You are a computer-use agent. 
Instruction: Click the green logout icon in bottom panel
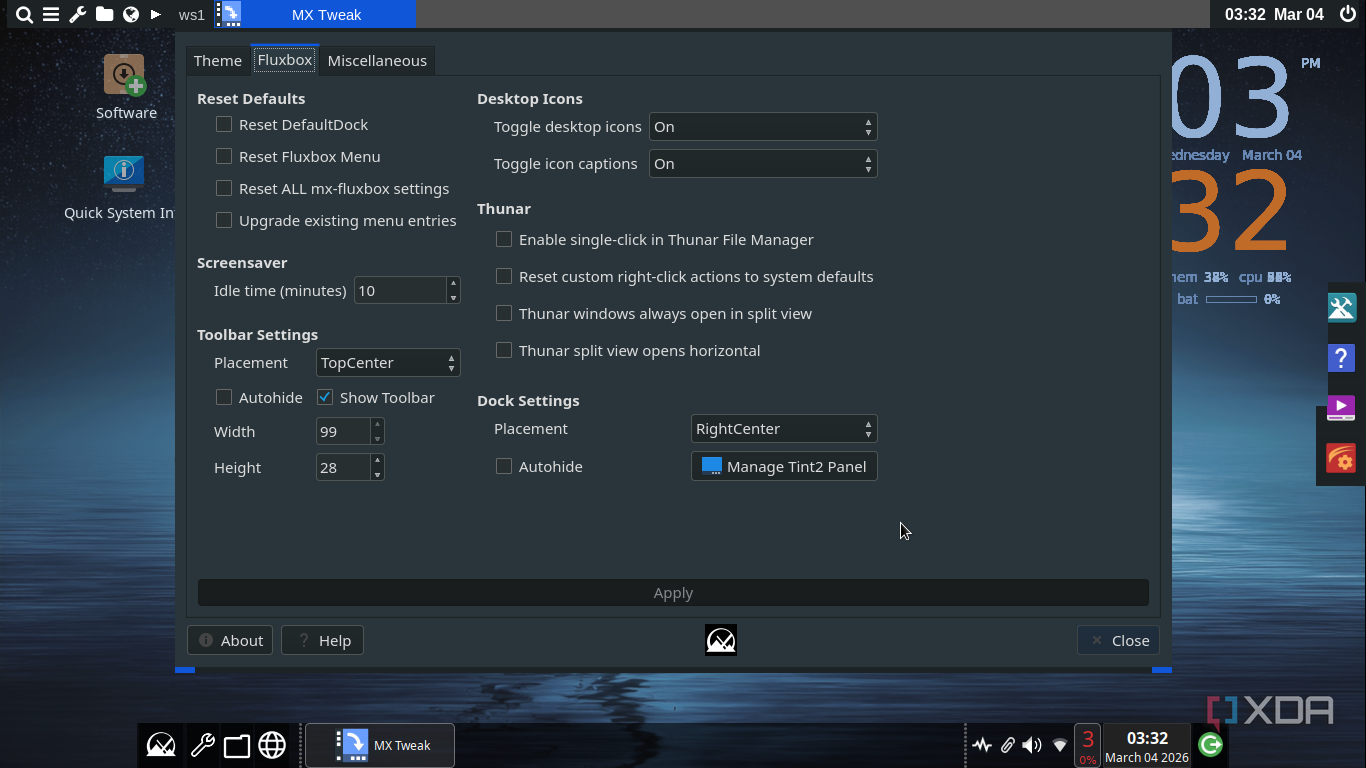click(x=1210, y=745)
